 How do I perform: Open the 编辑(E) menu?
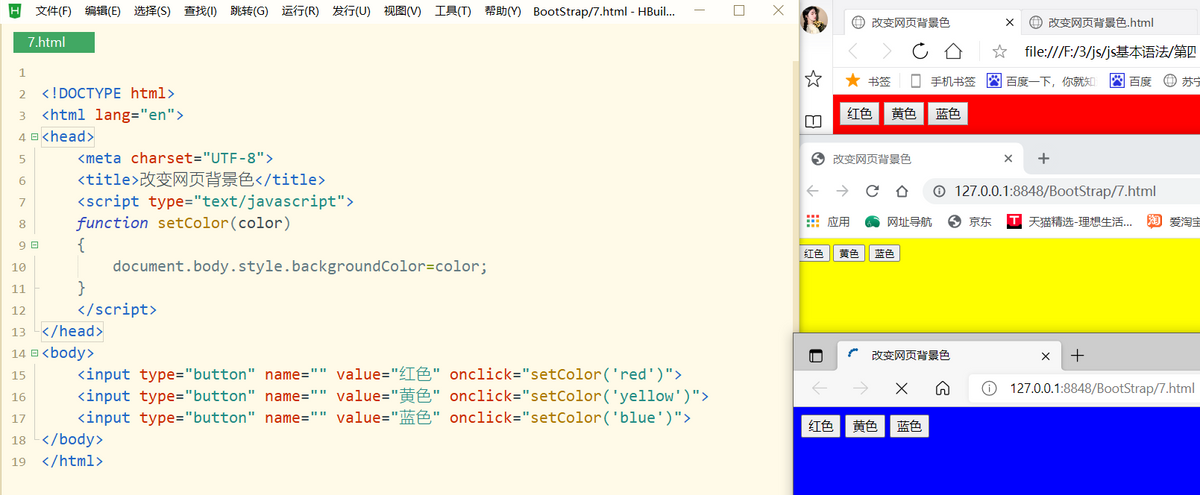[103, 11]
